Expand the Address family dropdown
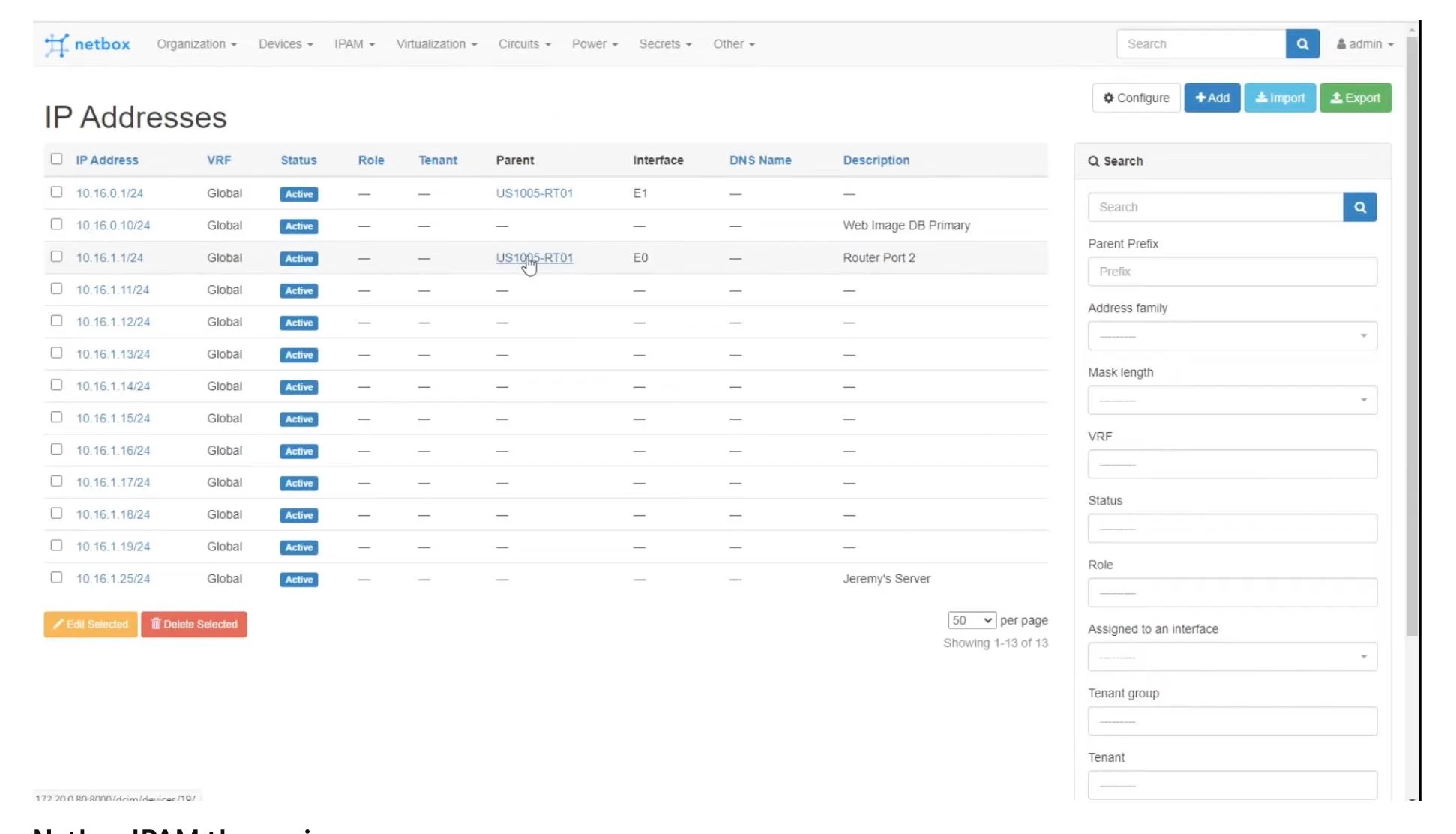Screen dimensions: 1456x834 [x=1232, y=336]
